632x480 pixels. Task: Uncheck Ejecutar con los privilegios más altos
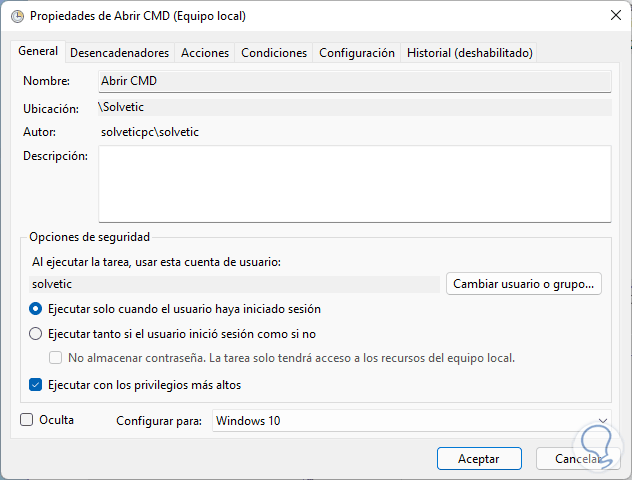point(36,384)
